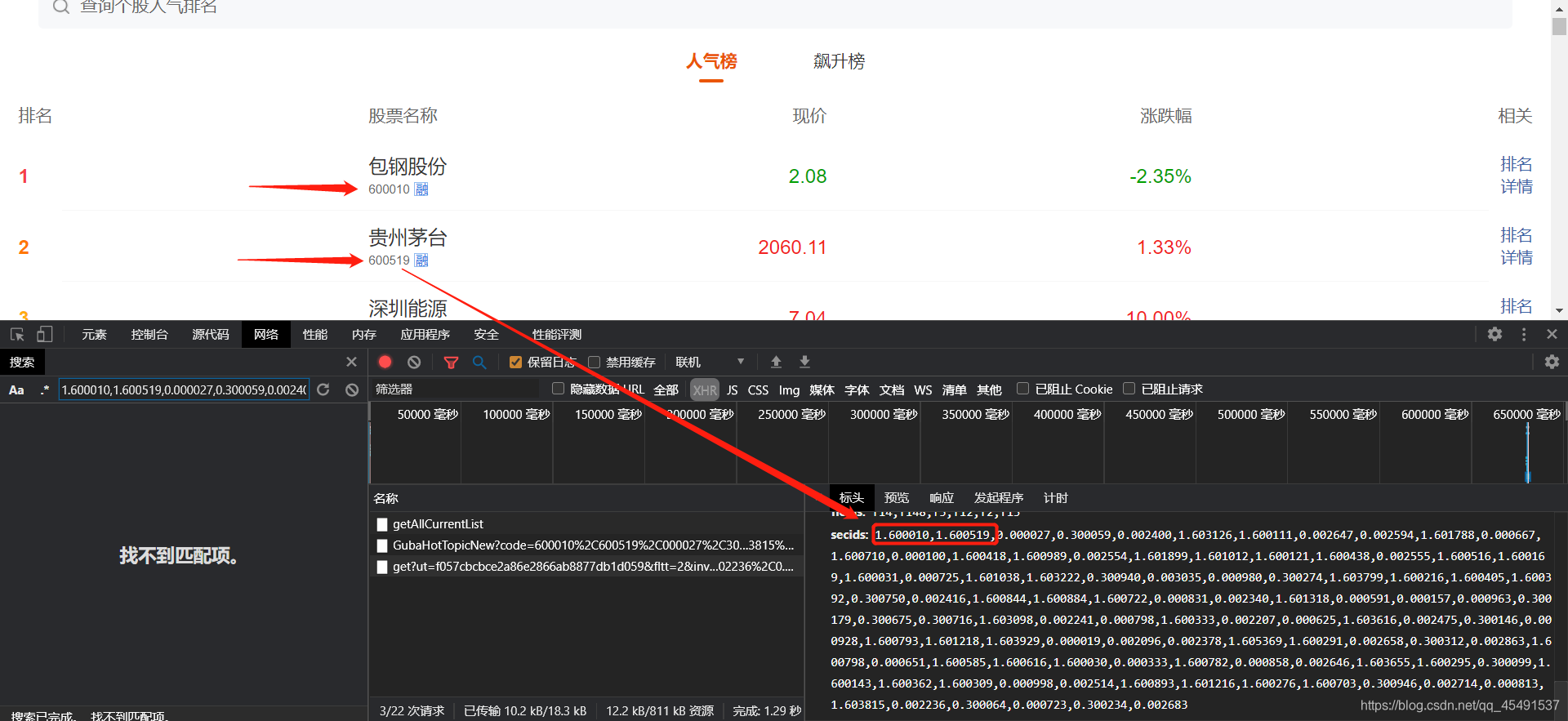Screen dimensions: 1568x721
Task: Click margin trading icon next to 600519
Action: point(421,260)
